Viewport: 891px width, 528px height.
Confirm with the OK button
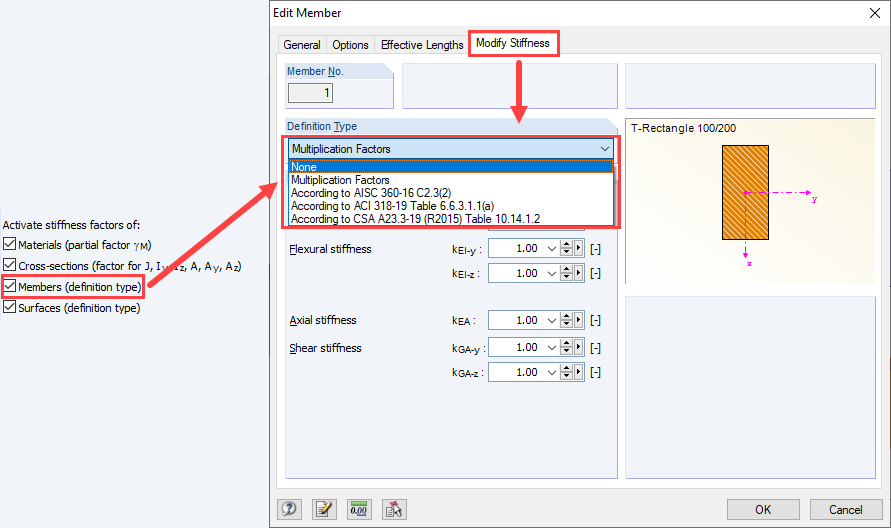(x=763, y=509)
